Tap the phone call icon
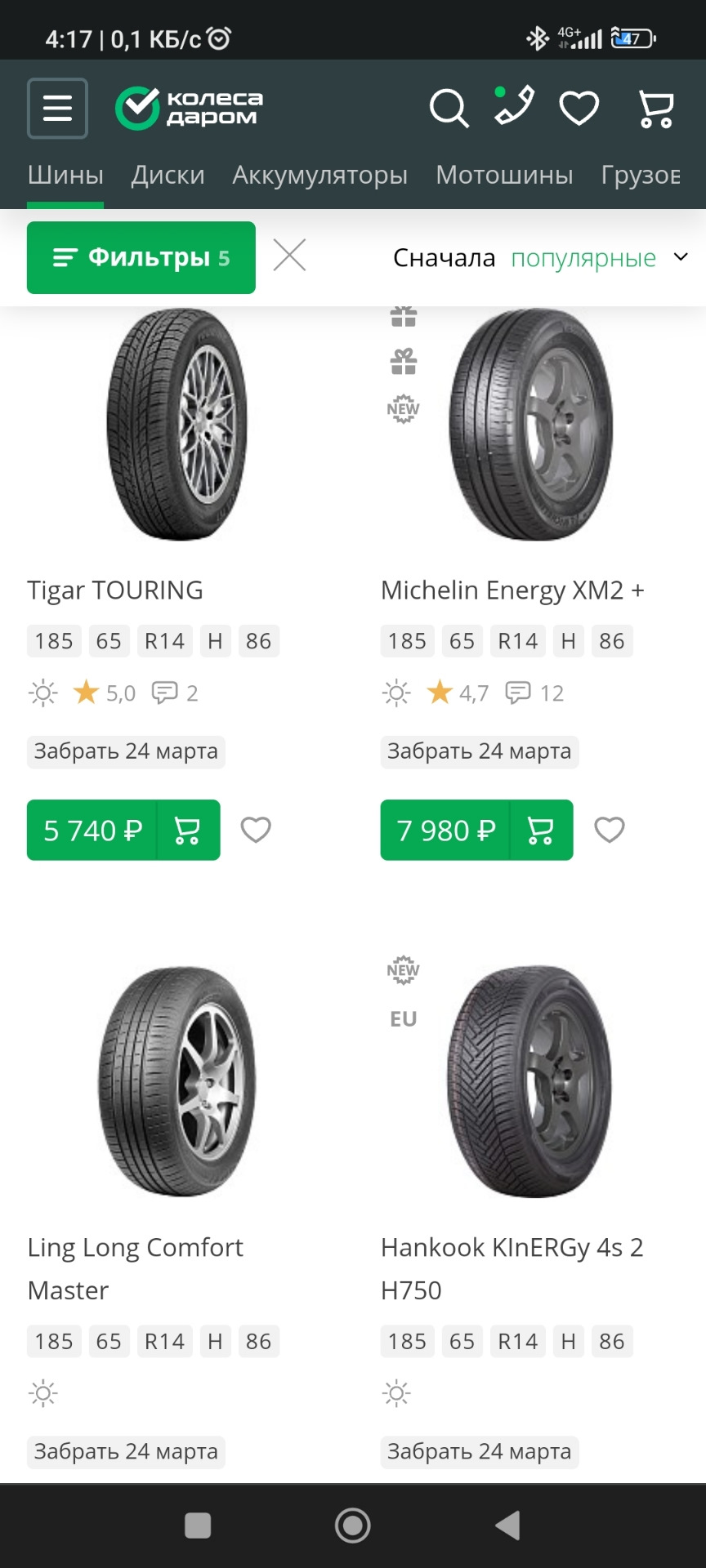 514,106
